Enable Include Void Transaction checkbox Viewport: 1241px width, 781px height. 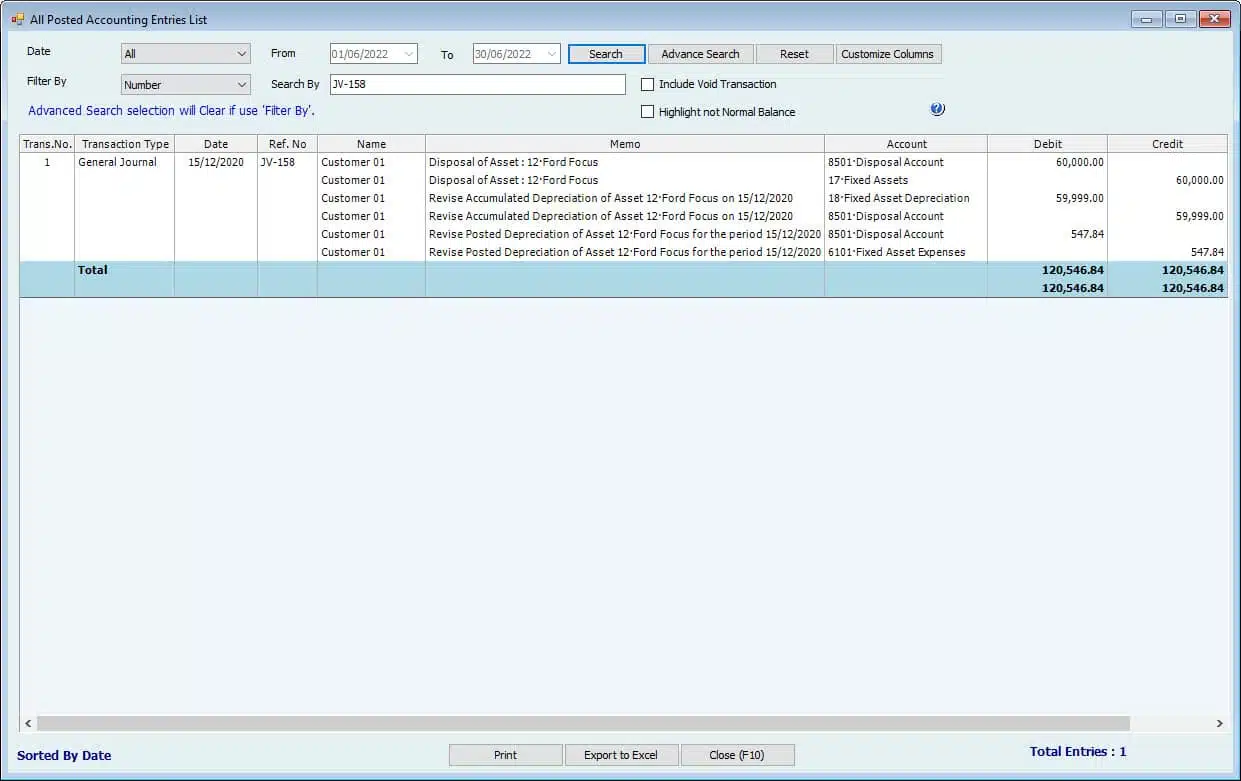tap(647, 85)
